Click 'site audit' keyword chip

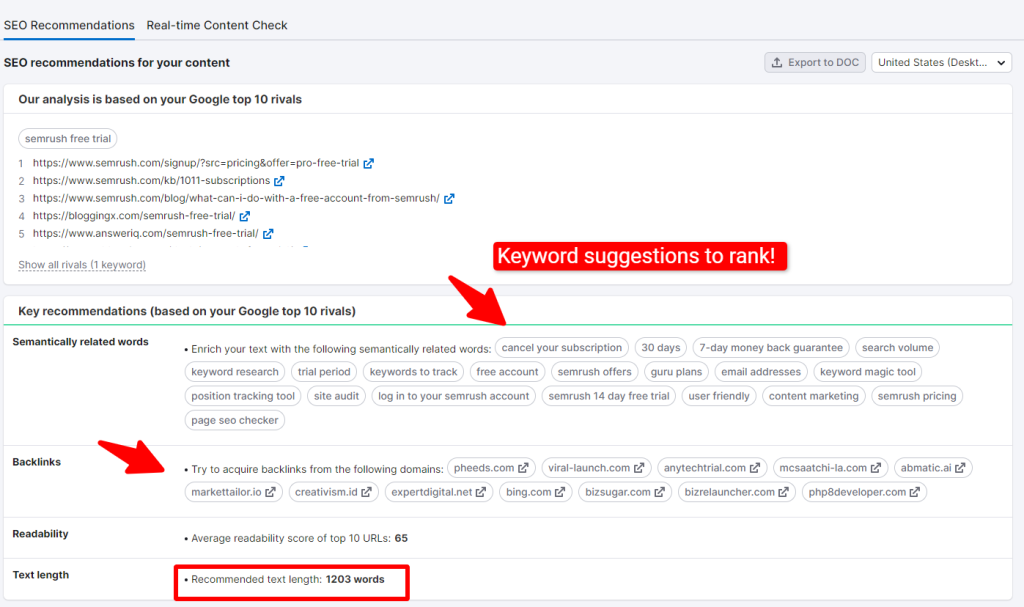pos(336,396)
